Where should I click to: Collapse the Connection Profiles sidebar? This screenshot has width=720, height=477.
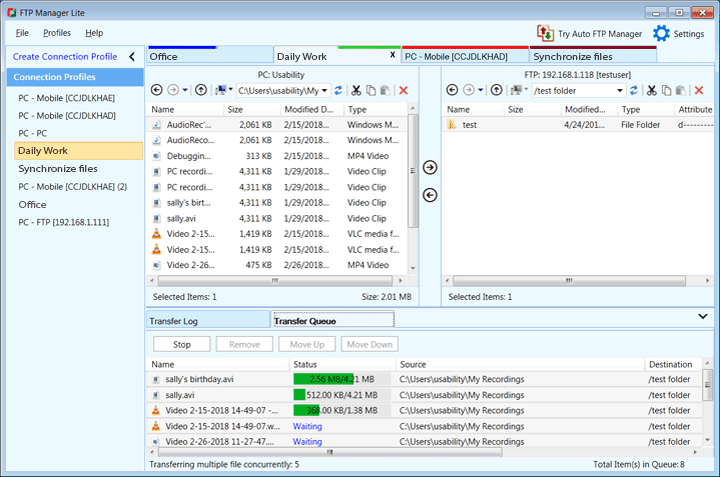point(131,57)
